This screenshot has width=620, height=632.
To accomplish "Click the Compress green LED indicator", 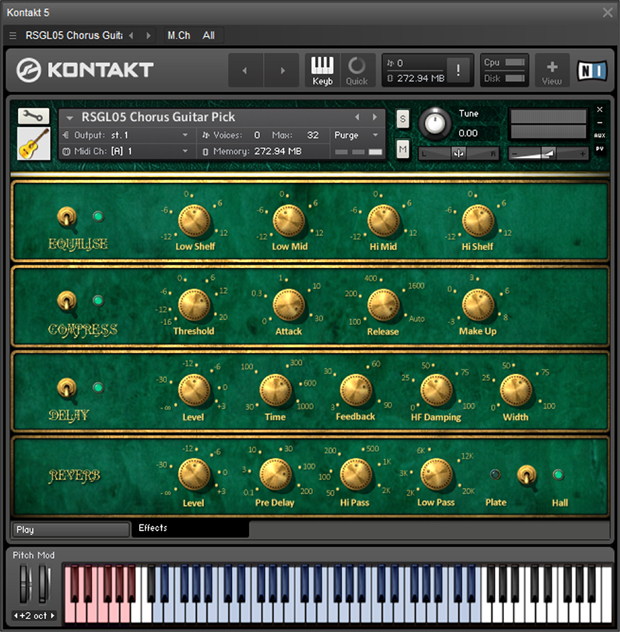I will point(98,300).
